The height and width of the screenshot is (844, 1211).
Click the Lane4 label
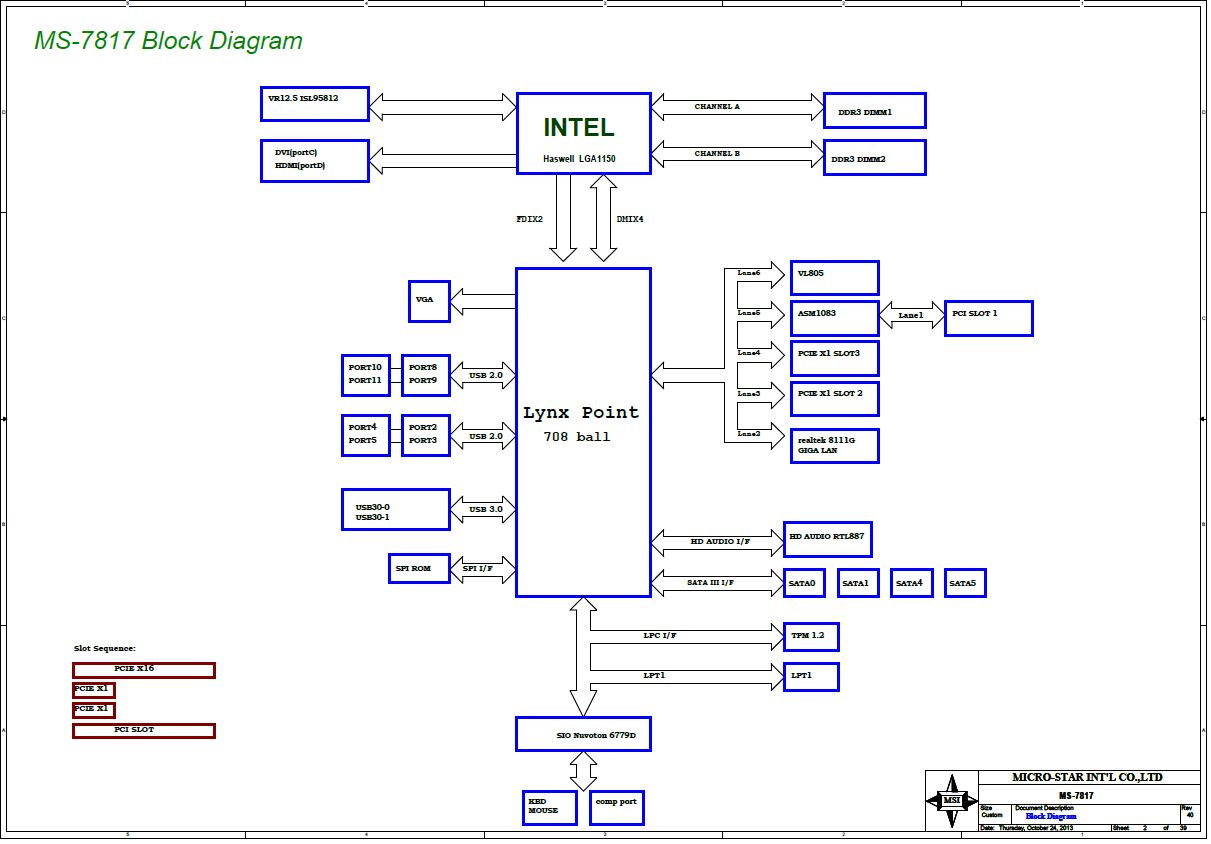click(x=749, y=353)
